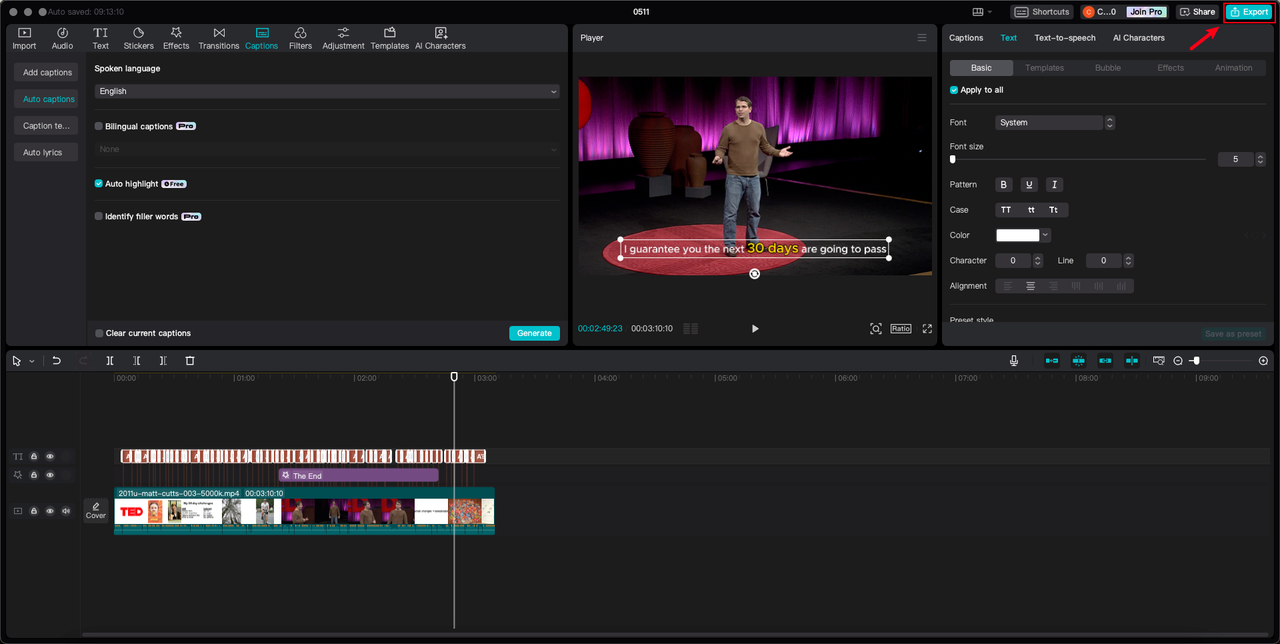Select The End effect clip on timeline

tap(358, 476)
